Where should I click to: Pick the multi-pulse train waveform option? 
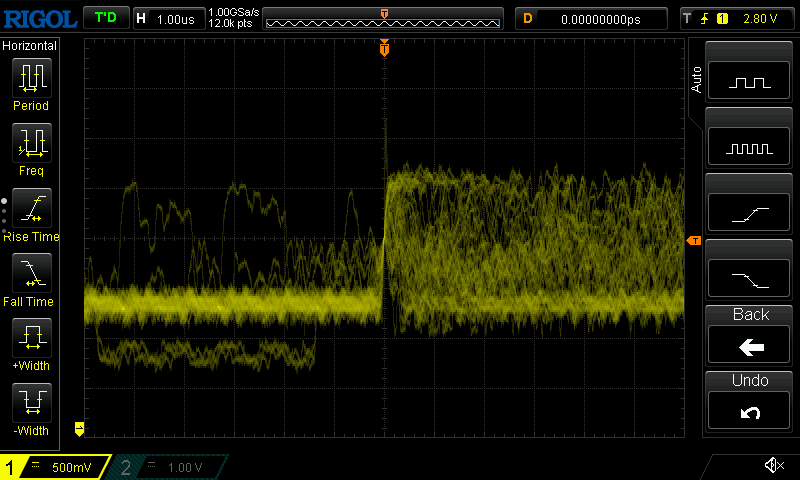(750, 148)
